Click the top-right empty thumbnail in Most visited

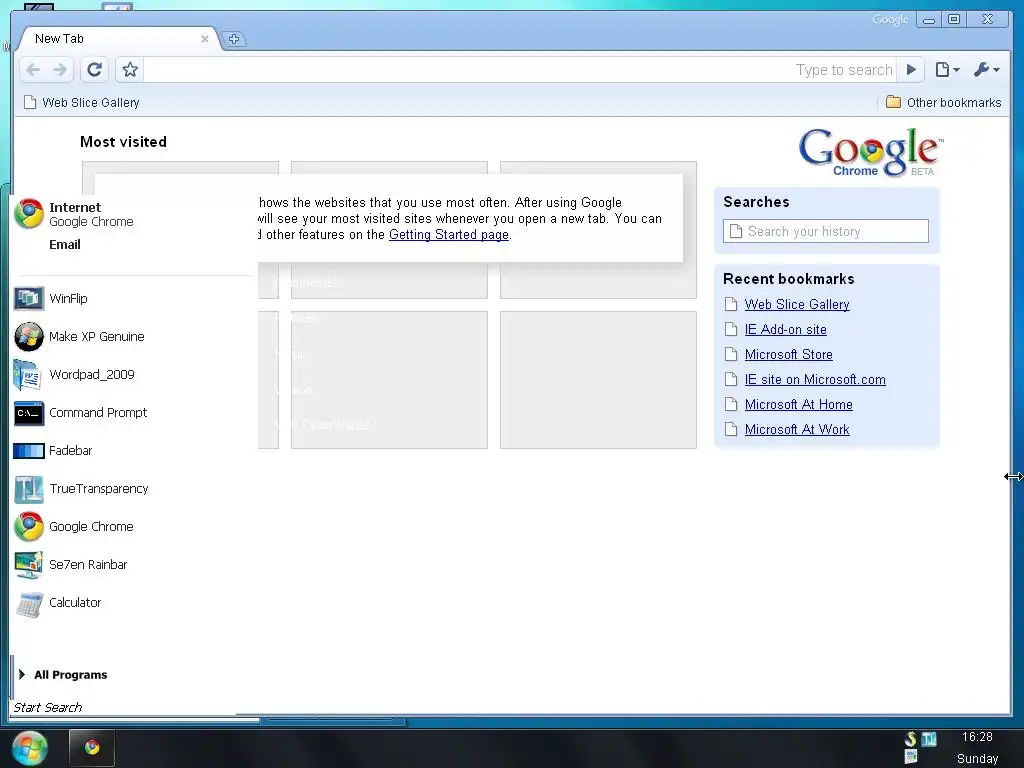point(598,230)
